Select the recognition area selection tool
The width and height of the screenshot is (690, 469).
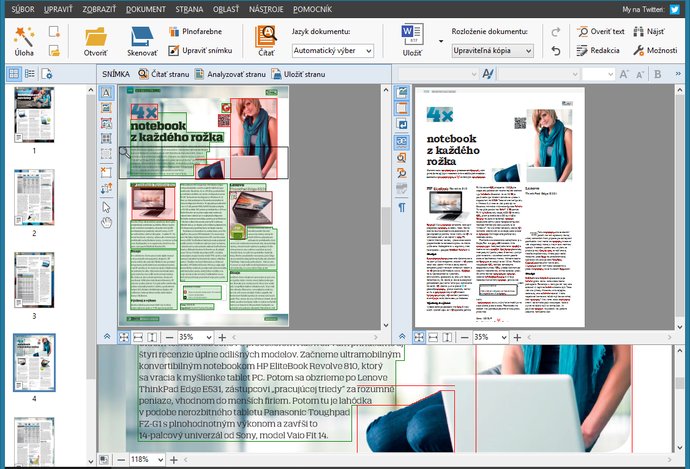(x=106, y=154)
